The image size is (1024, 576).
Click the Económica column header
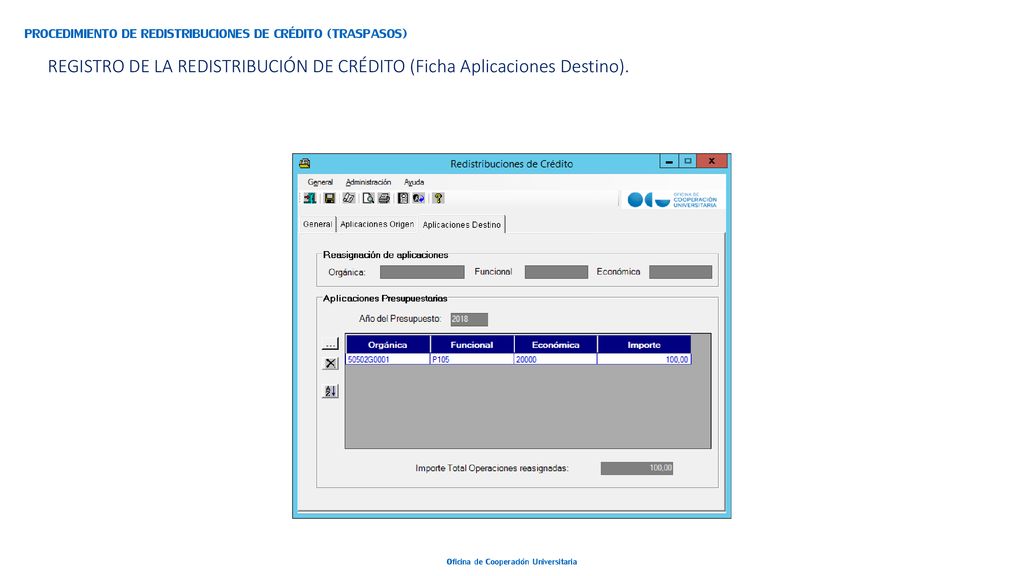click(556, 344)
